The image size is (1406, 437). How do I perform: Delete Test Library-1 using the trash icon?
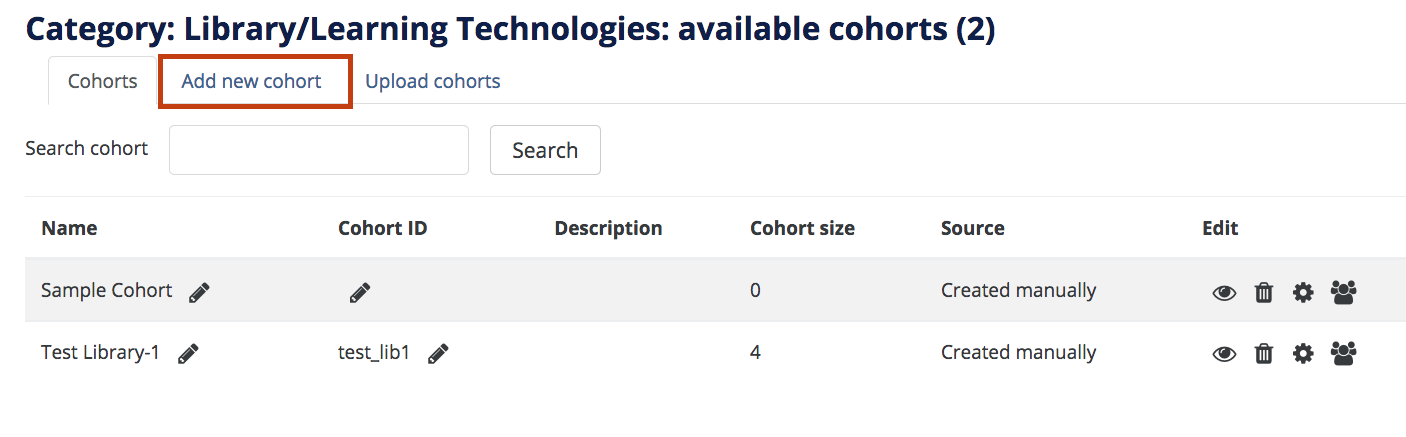[x=1264, y=354]
